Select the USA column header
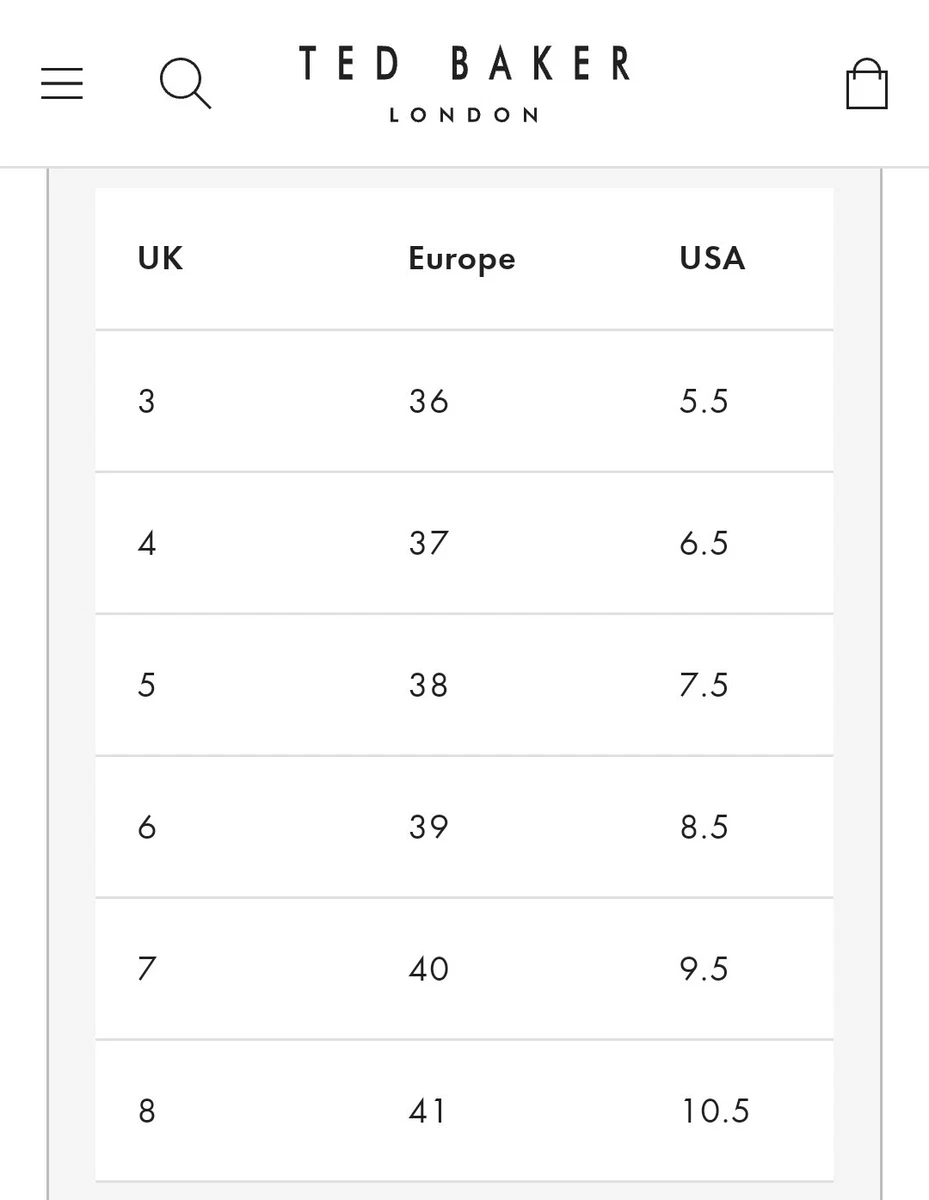Viewport: 929px width, 1200px height. pos(713,259)
